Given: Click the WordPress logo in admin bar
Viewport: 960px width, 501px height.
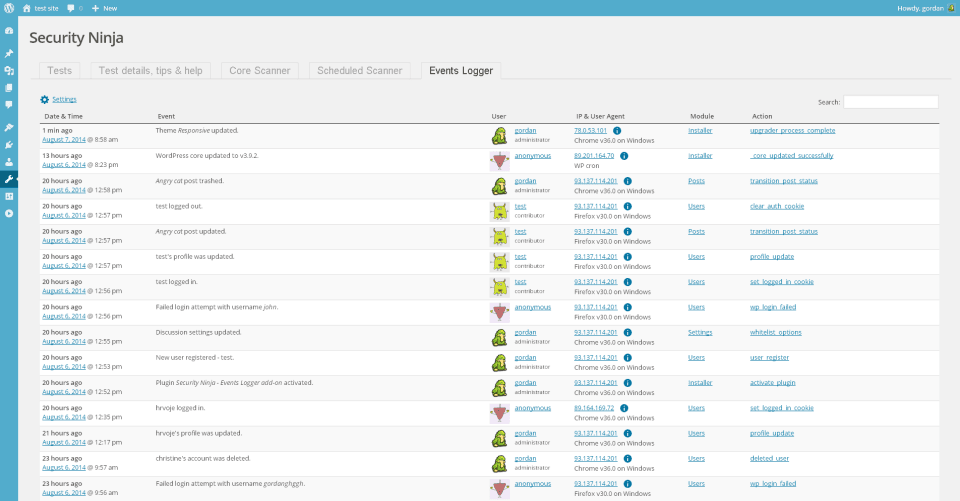Looking at the screenshot, I should (x=9, y=8).
